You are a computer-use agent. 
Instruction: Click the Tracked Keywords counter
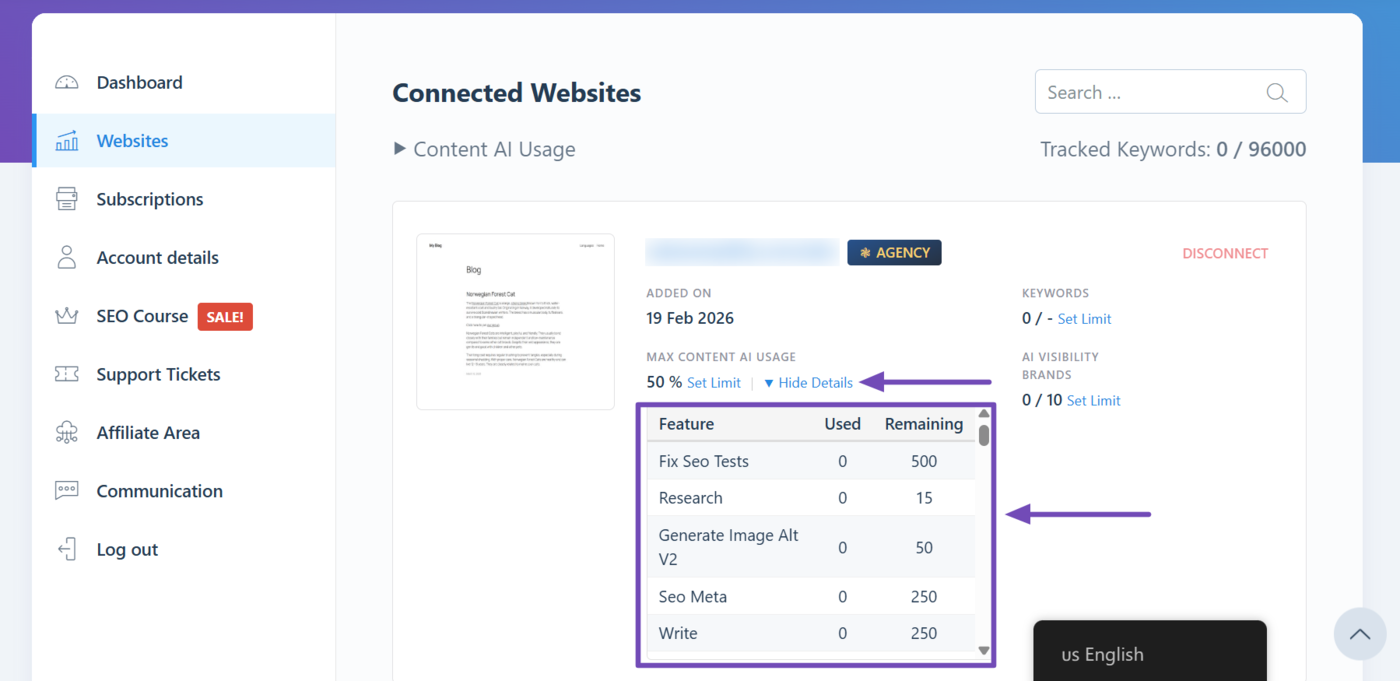[1173, 149]
